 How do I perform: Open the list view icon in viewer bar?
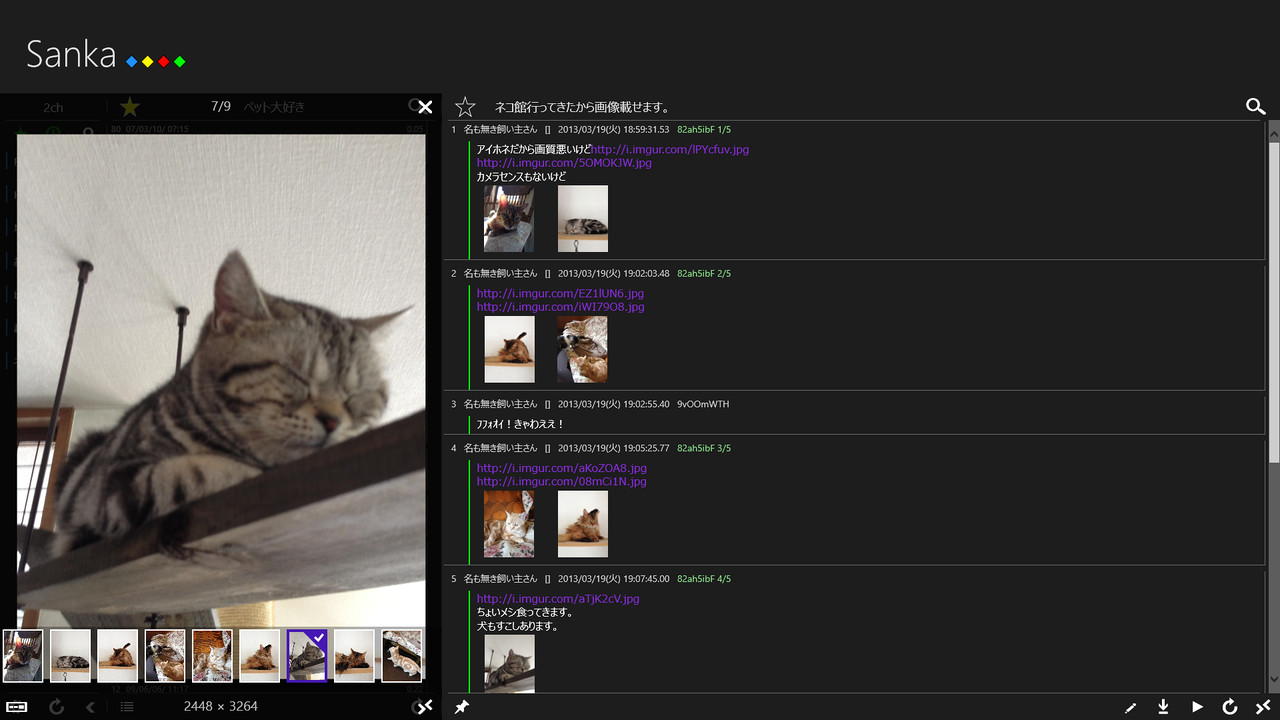[x=127, y=707]
